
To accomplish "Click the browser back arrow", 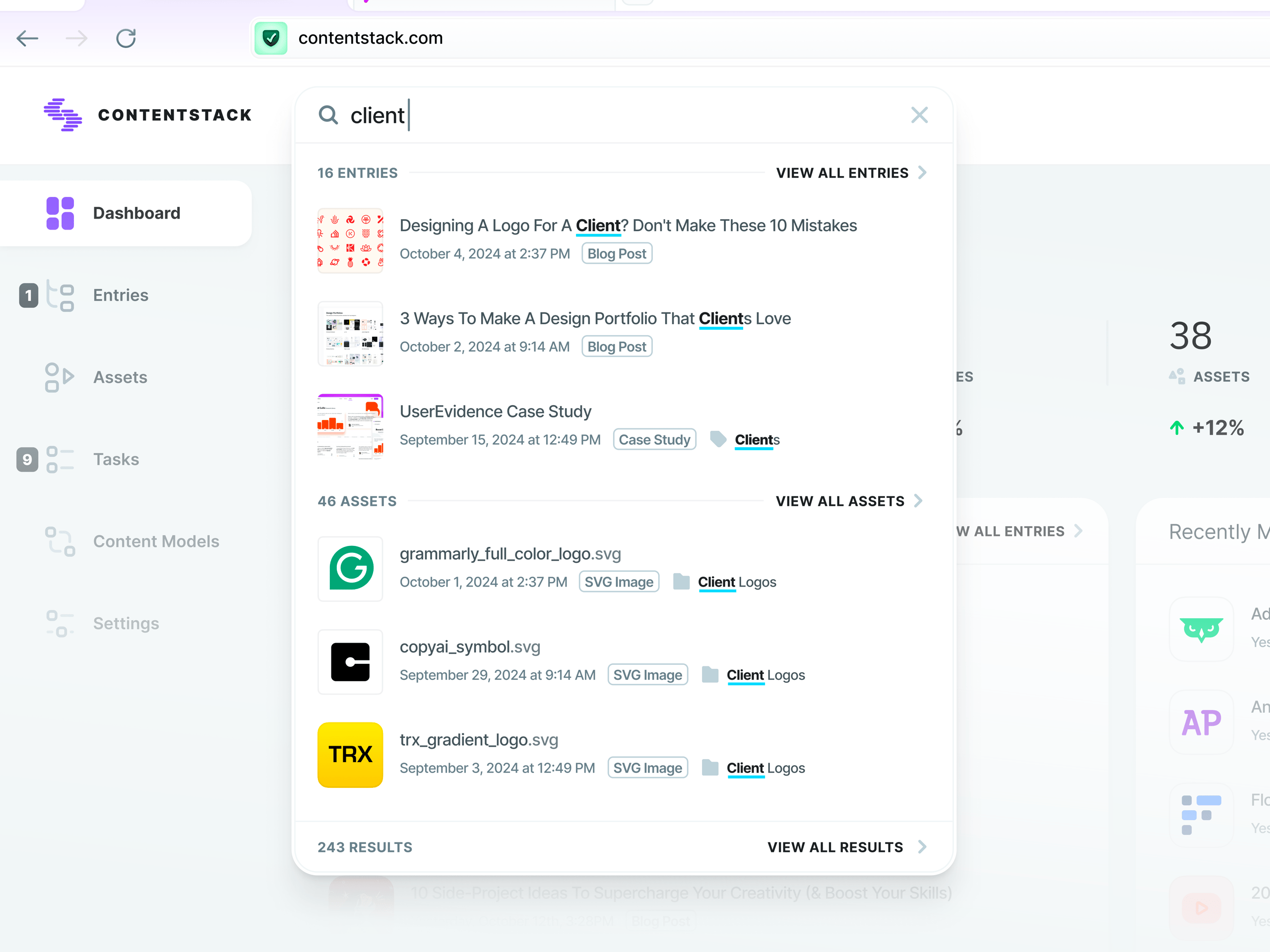I will 27,39.
